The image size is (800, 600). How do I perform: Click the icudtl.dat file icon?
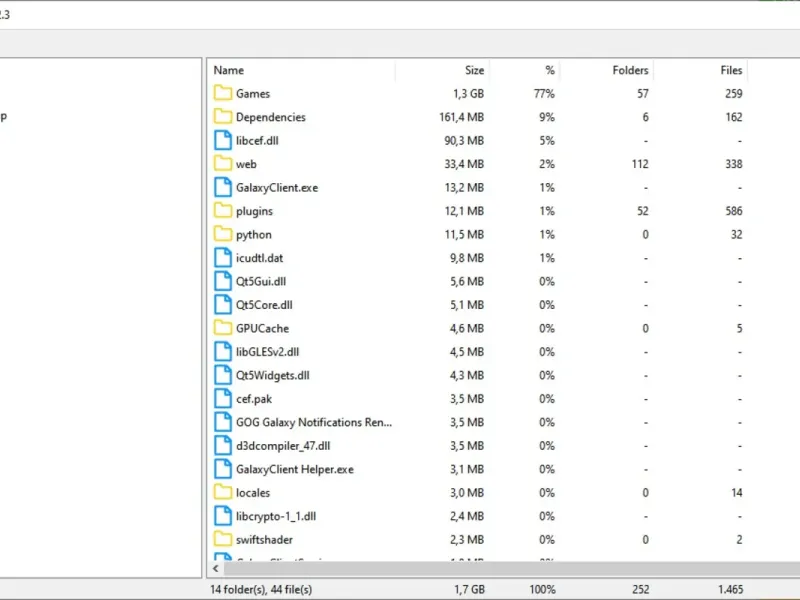[x=222, y=258]
